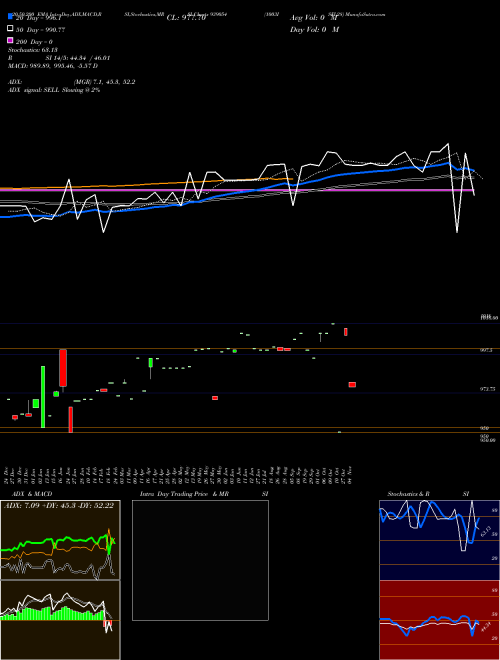Click the 'Day Vol: 0 M' label
This screenshot has width=500, height=660.
coord(314,29)
